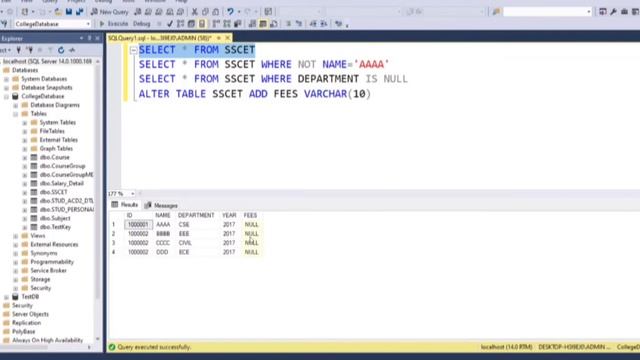Click the Display Estimated Execution Plan icon
Screen dimensions: 640x360
(x=180, y=24)
